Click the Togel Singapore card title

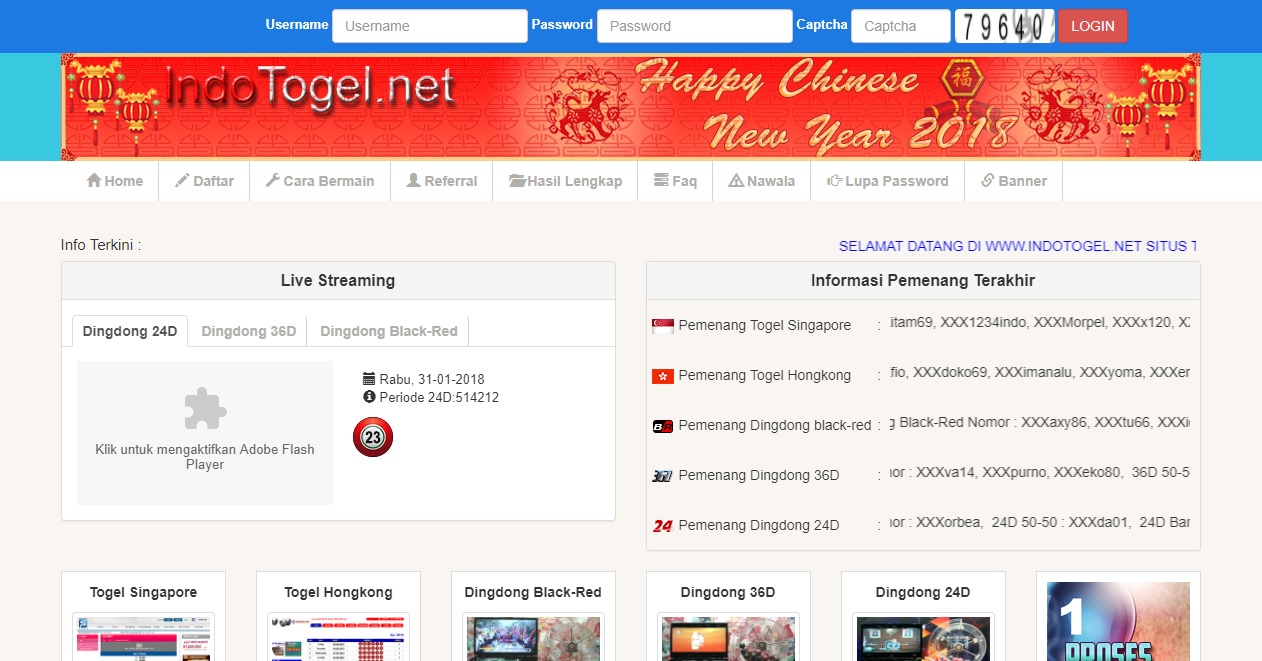coord(143,592)
